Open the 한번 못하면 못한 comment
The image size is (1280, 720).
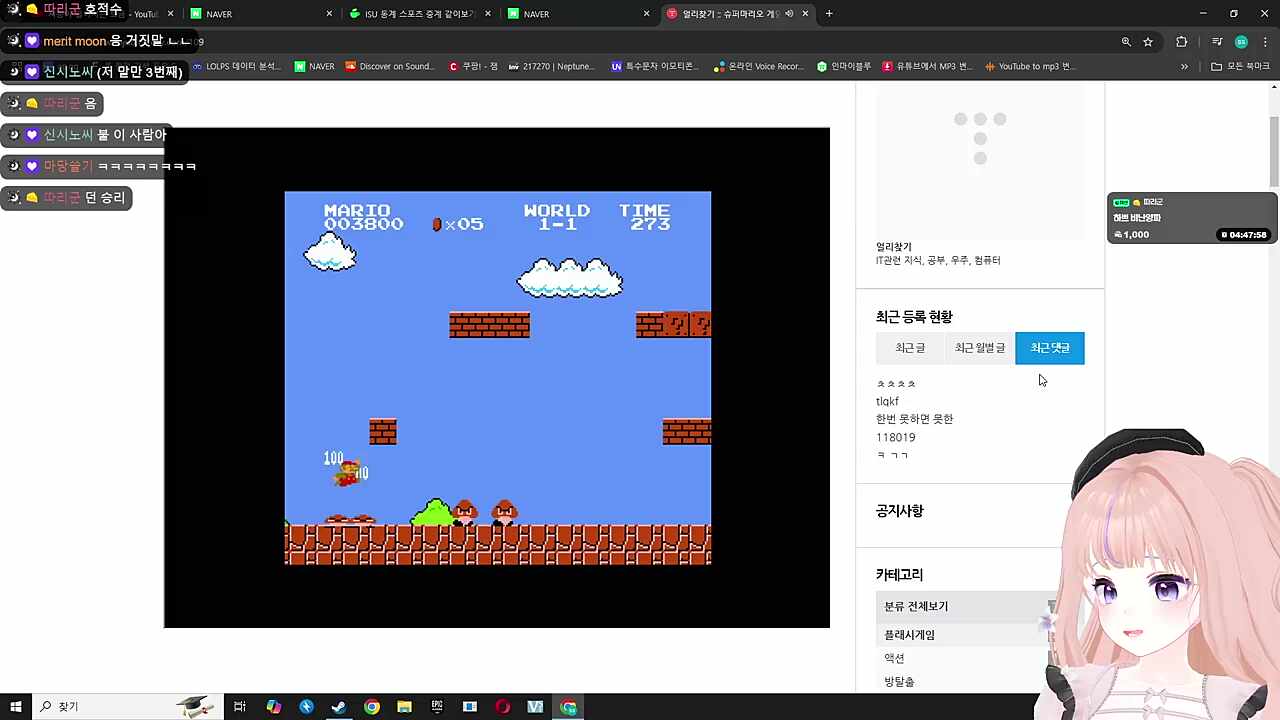click(914, 419)
